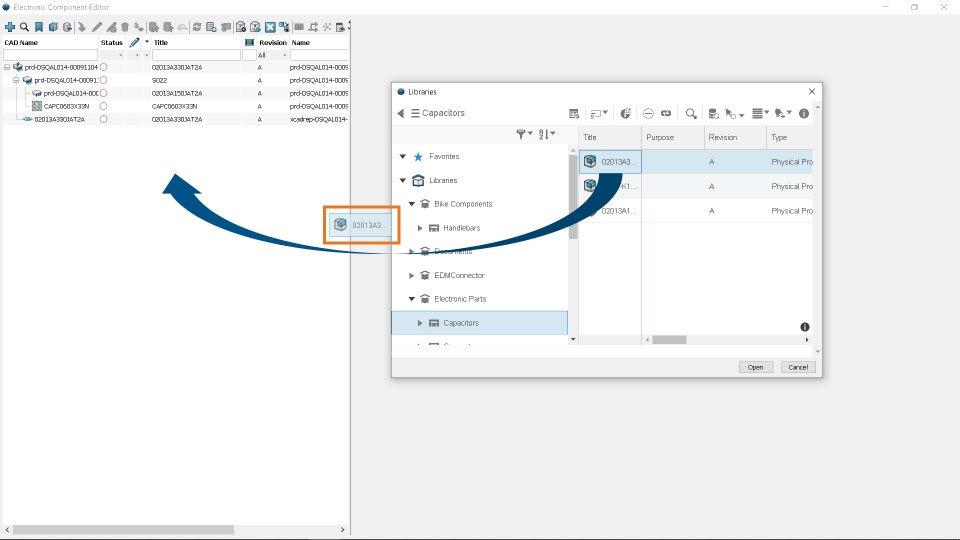Click the Title column header in Libraries

click(610, 137)
